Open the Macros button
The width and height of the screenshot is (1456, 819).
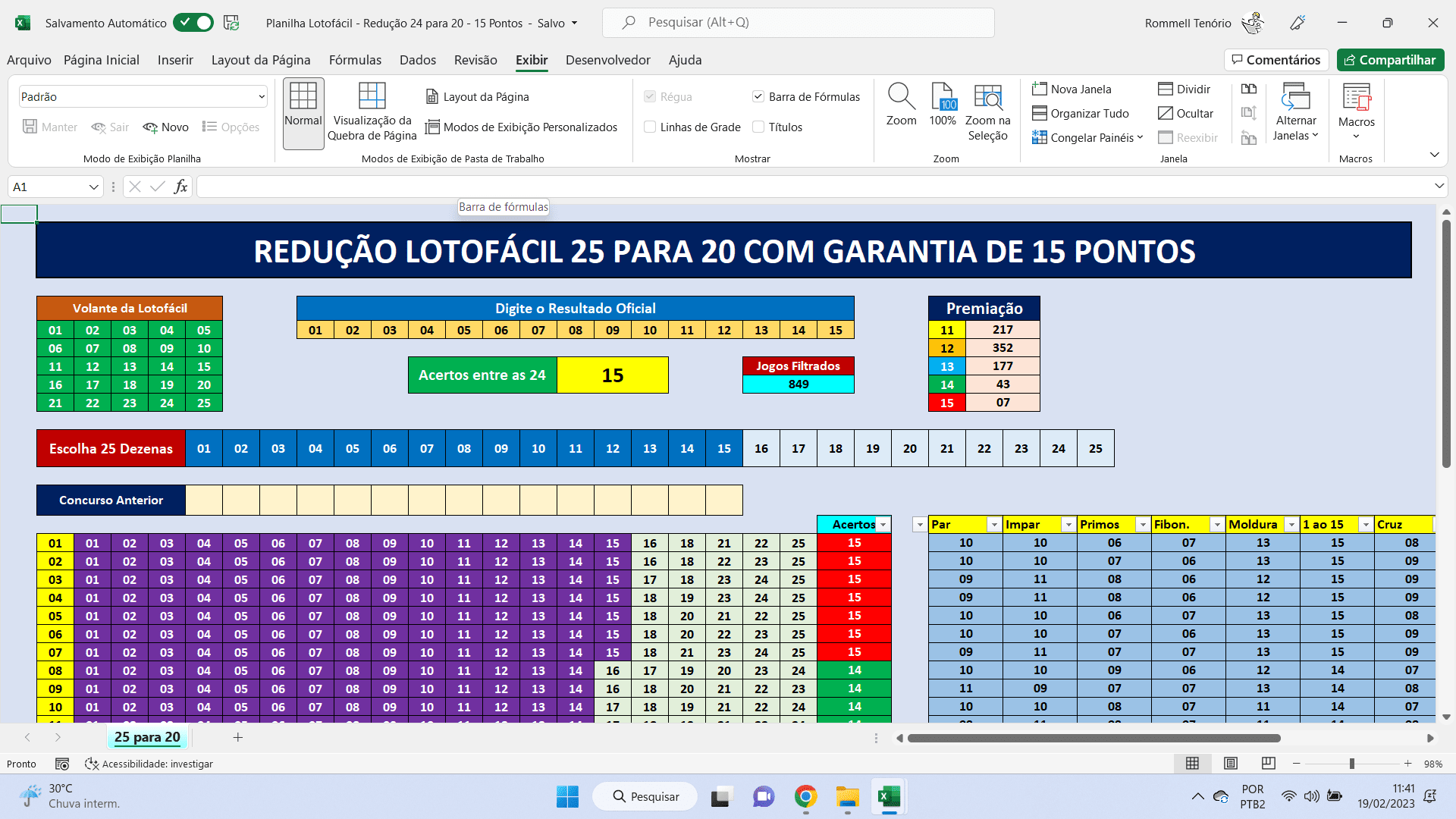1356,111
